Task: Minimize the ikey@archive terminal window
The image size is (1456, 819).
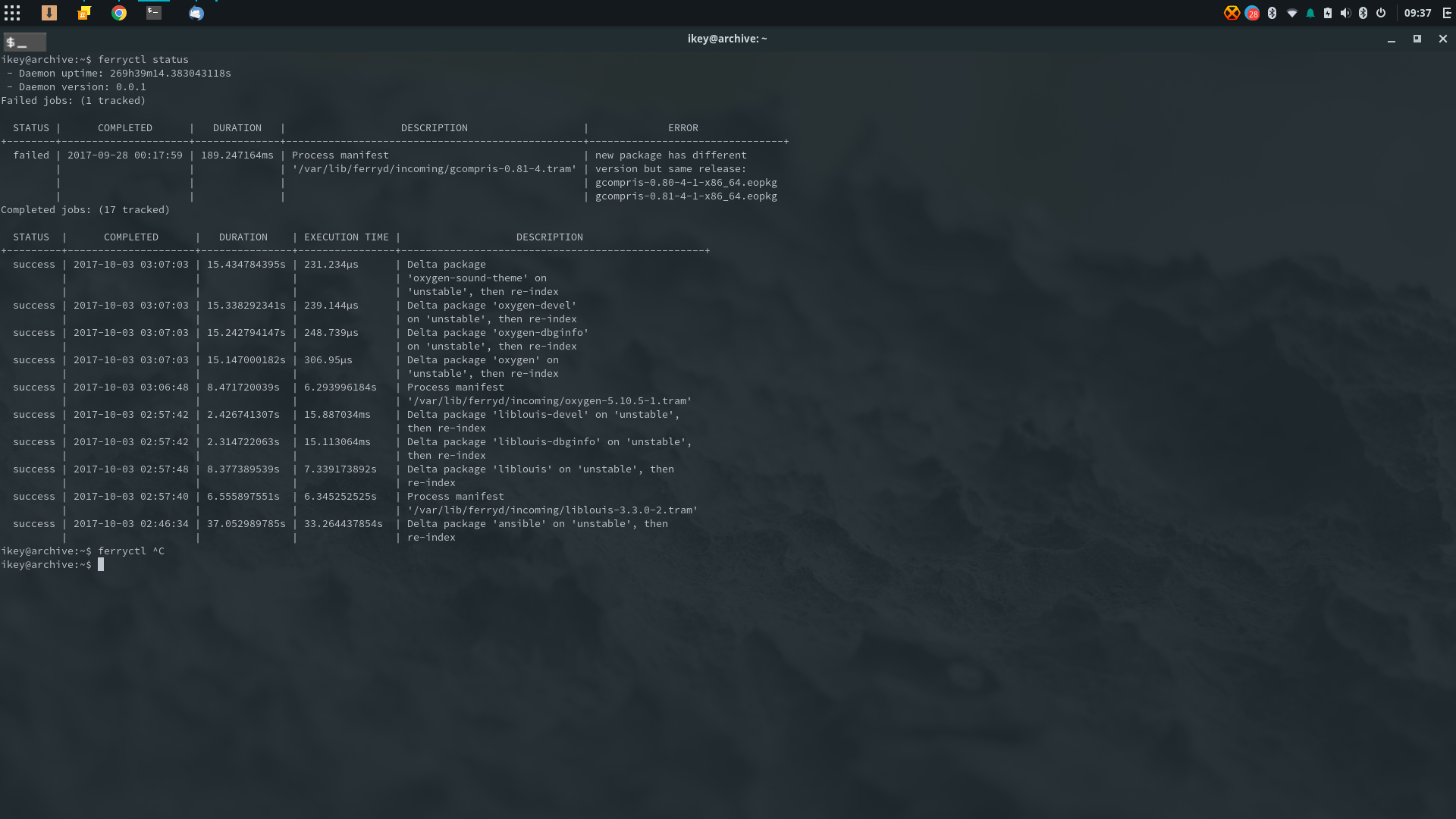Action: 1392,39
